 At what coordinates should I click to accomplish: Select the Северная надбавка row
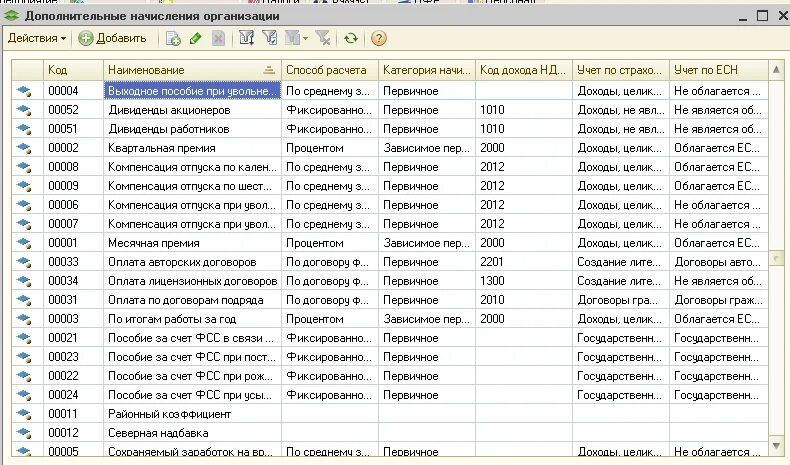pyautogui.click(x=390, y=433)
